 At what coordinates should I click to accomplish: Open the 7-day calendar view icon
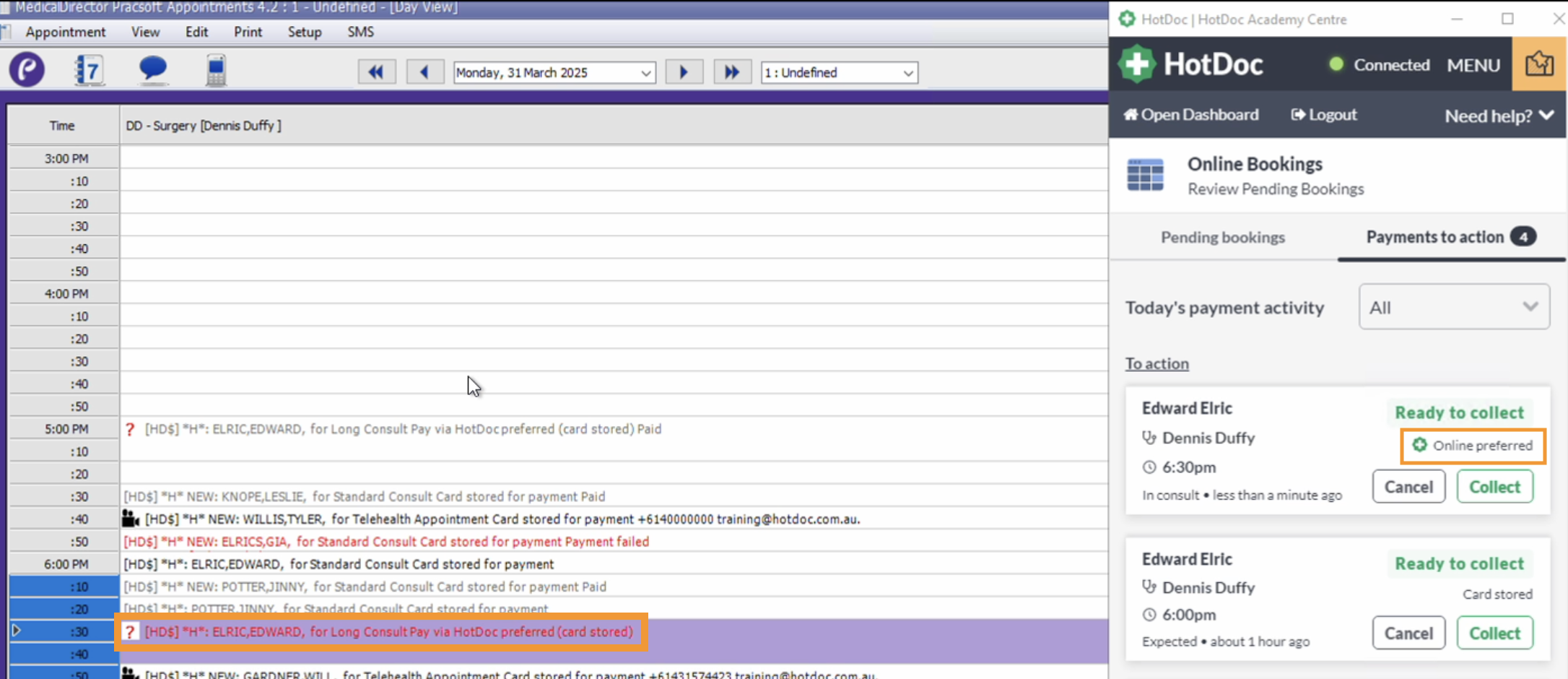90,70
